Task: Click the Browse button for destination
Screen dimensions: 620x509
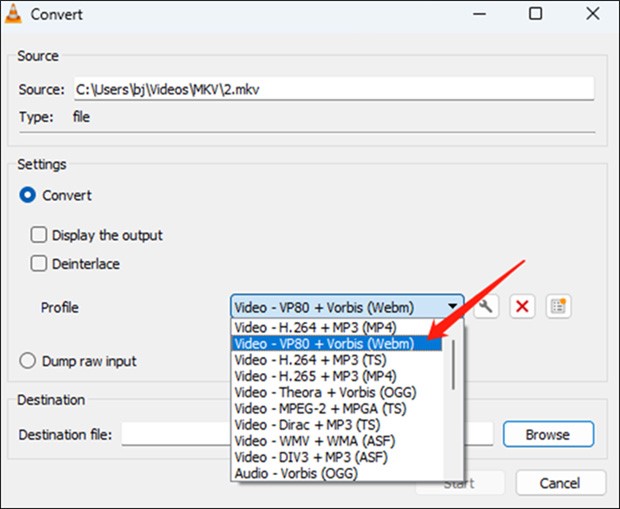Action: coord(548,434)
